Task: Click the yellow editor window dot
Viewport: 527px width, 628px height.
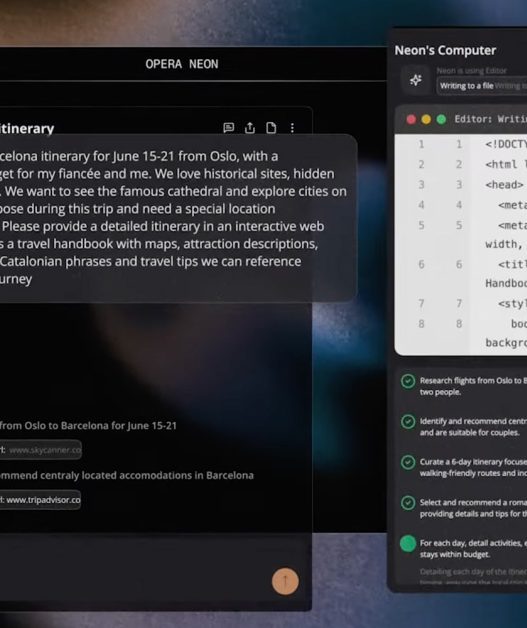Action: 426,119
